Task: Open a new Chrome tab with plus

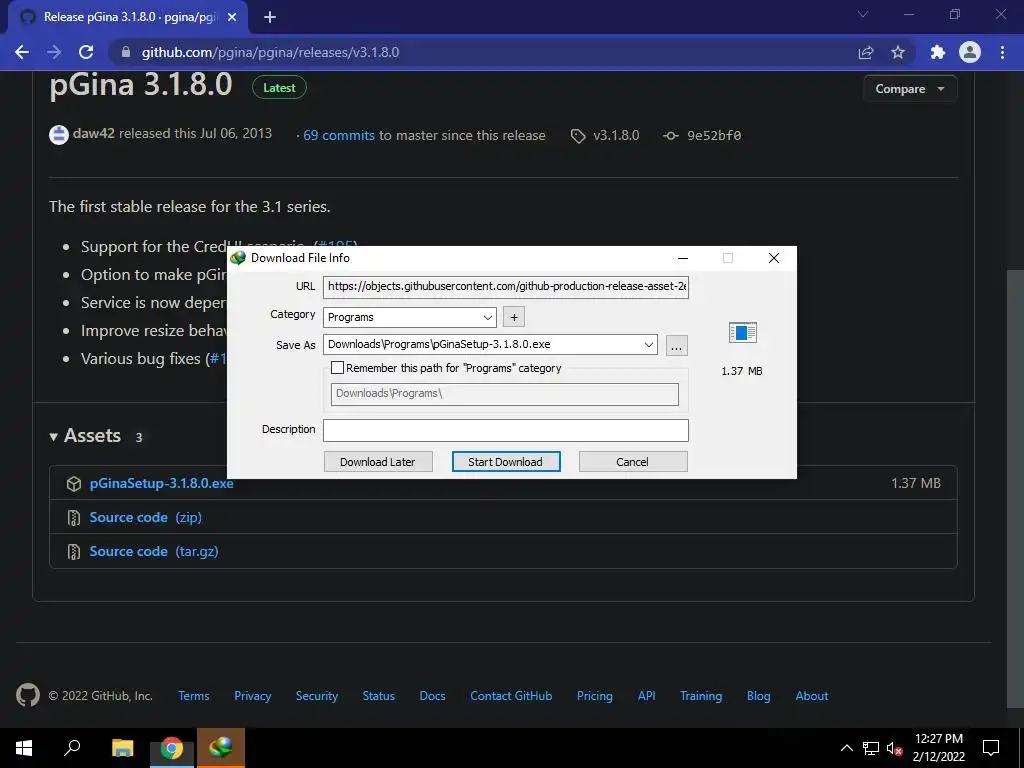Action: 270,17
